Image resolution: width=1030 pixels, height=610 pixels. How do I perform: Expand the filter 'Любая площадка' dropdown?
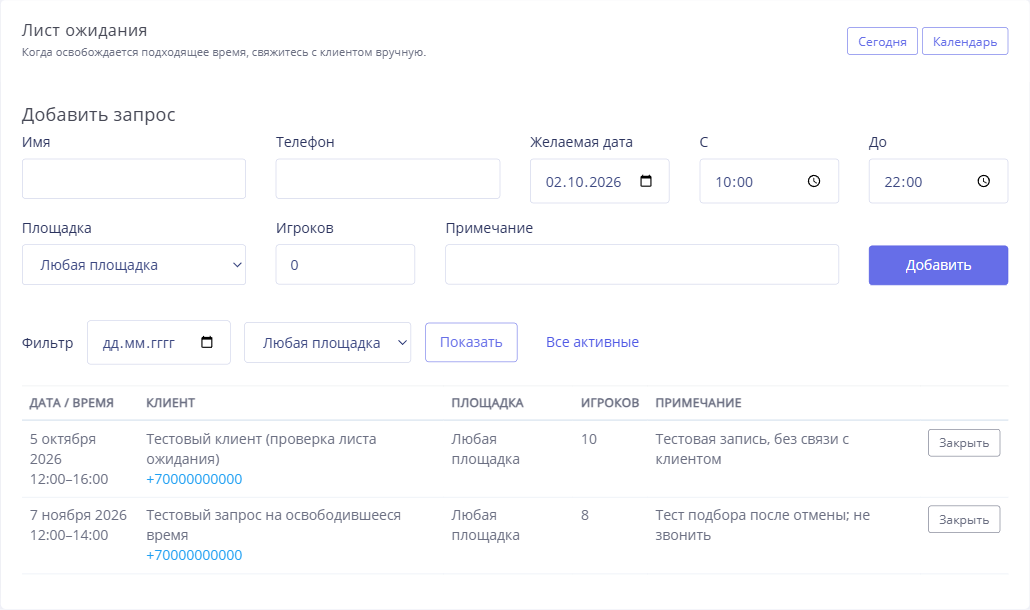click(327, 342)
